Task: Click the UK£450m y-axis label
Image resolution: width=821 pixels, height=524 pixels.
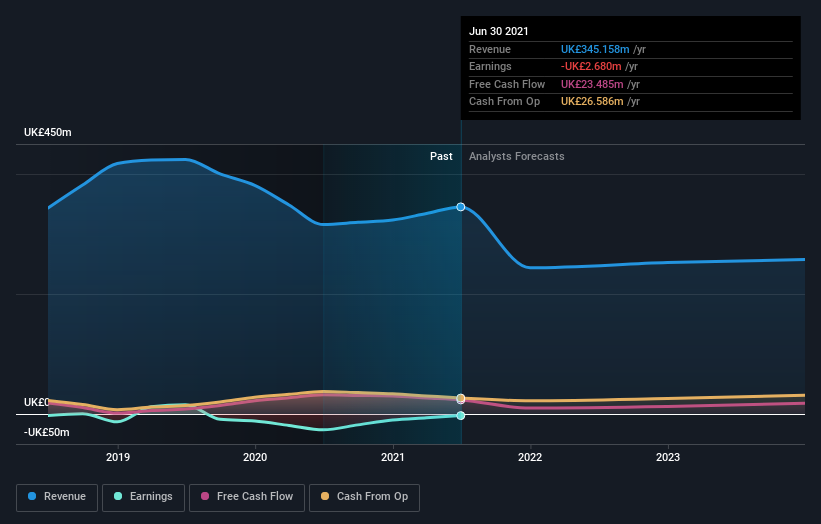Action: click(48, 132)
